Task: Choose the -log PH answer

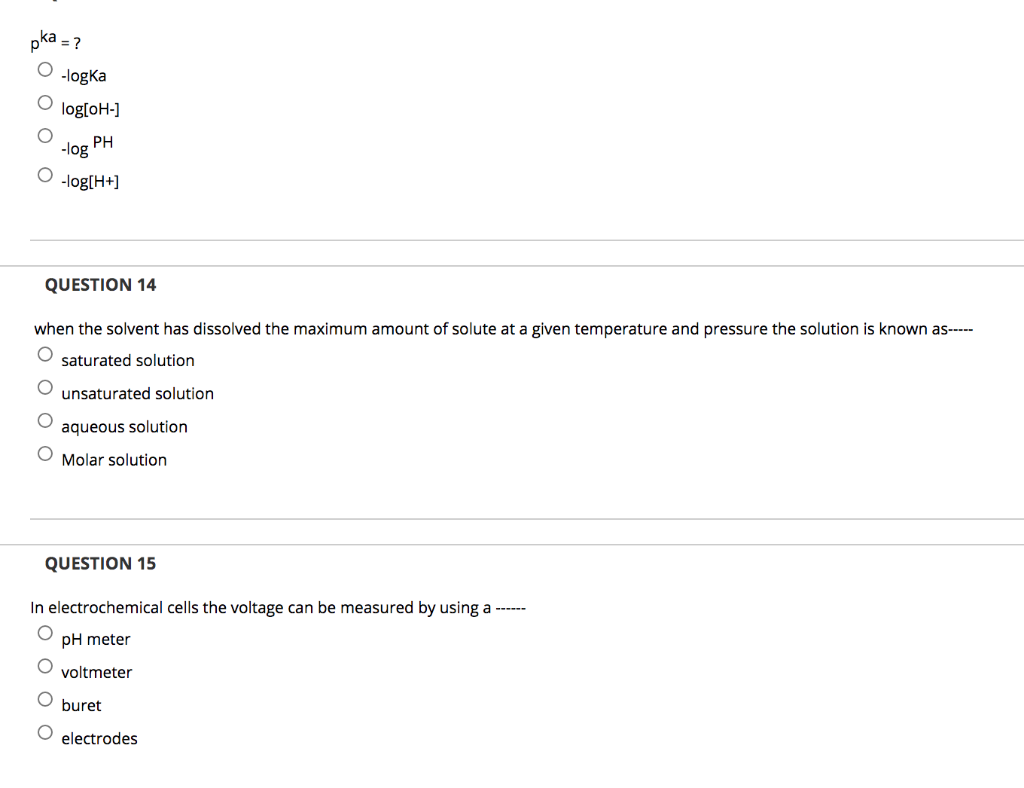Action: coord(45,135)
